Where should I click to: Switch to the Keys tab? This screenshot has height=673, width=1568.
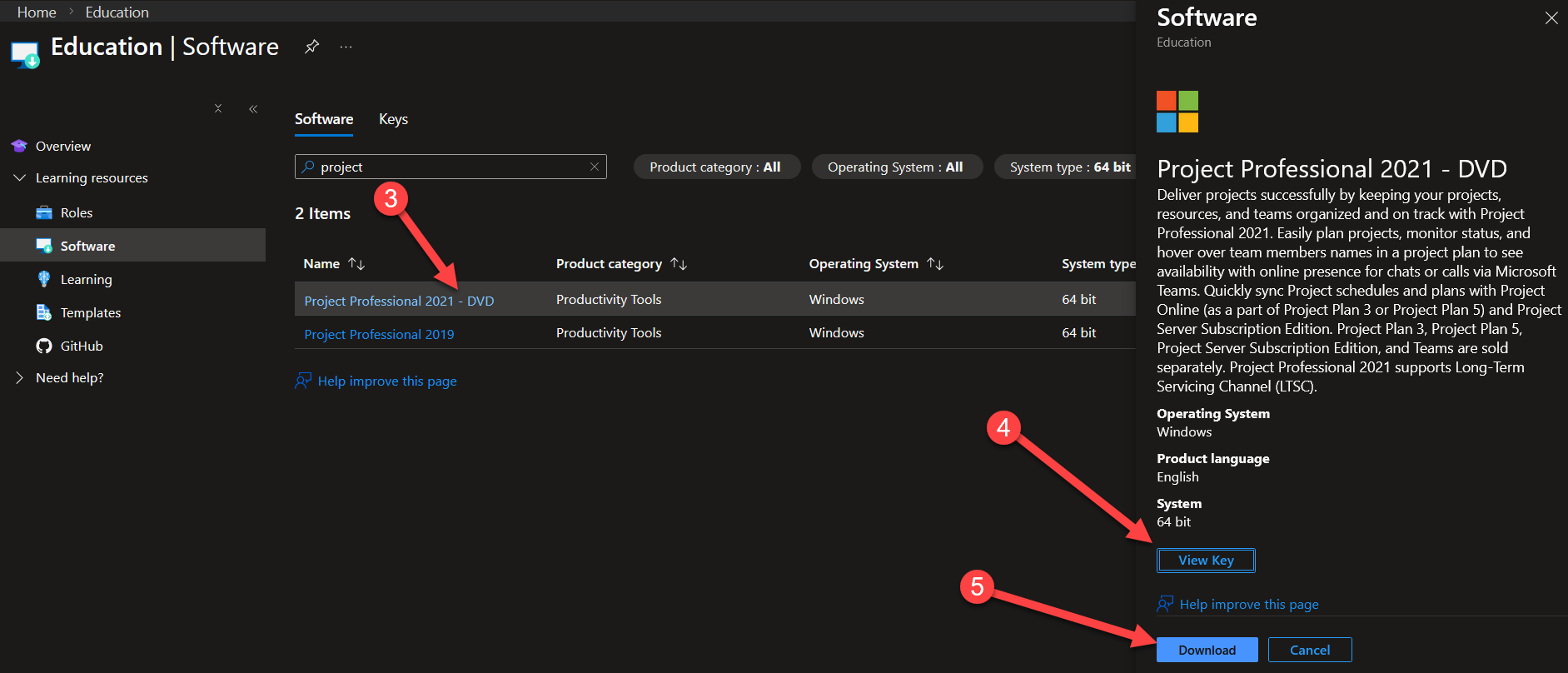(x=393, y=119)
